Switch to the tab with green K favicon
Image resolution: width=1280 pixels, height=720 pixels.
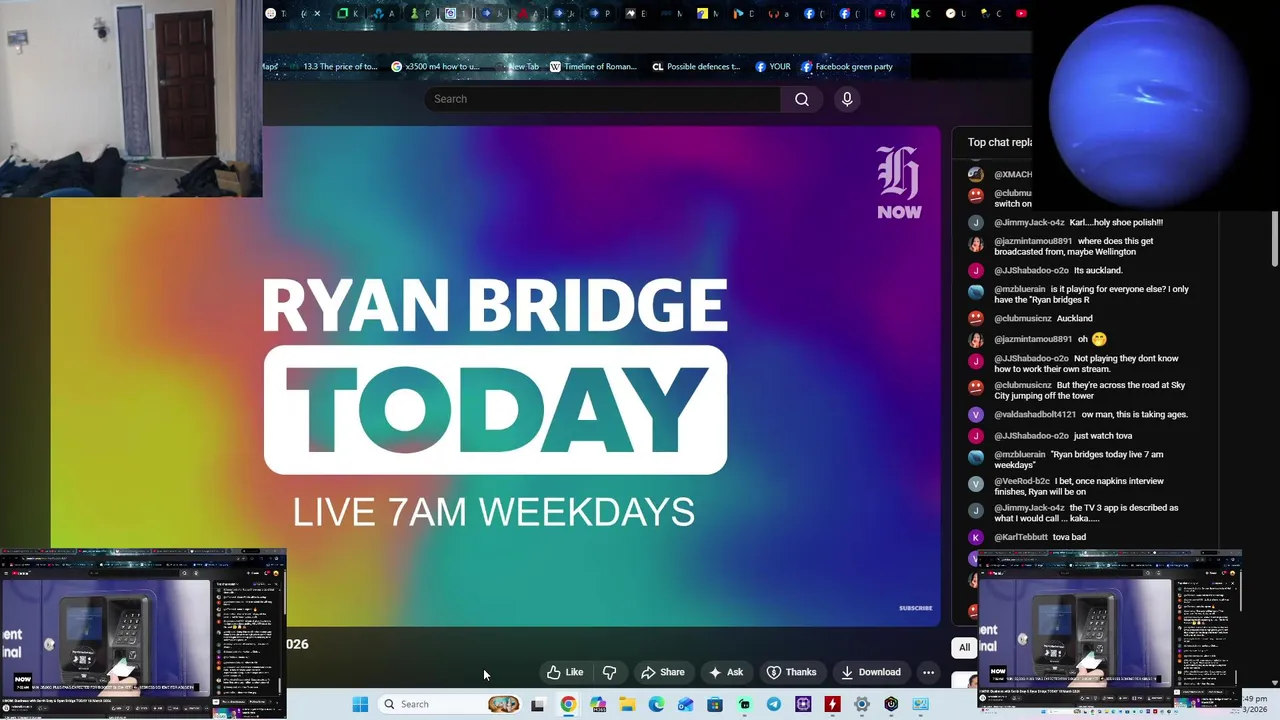tap(915, 14)
